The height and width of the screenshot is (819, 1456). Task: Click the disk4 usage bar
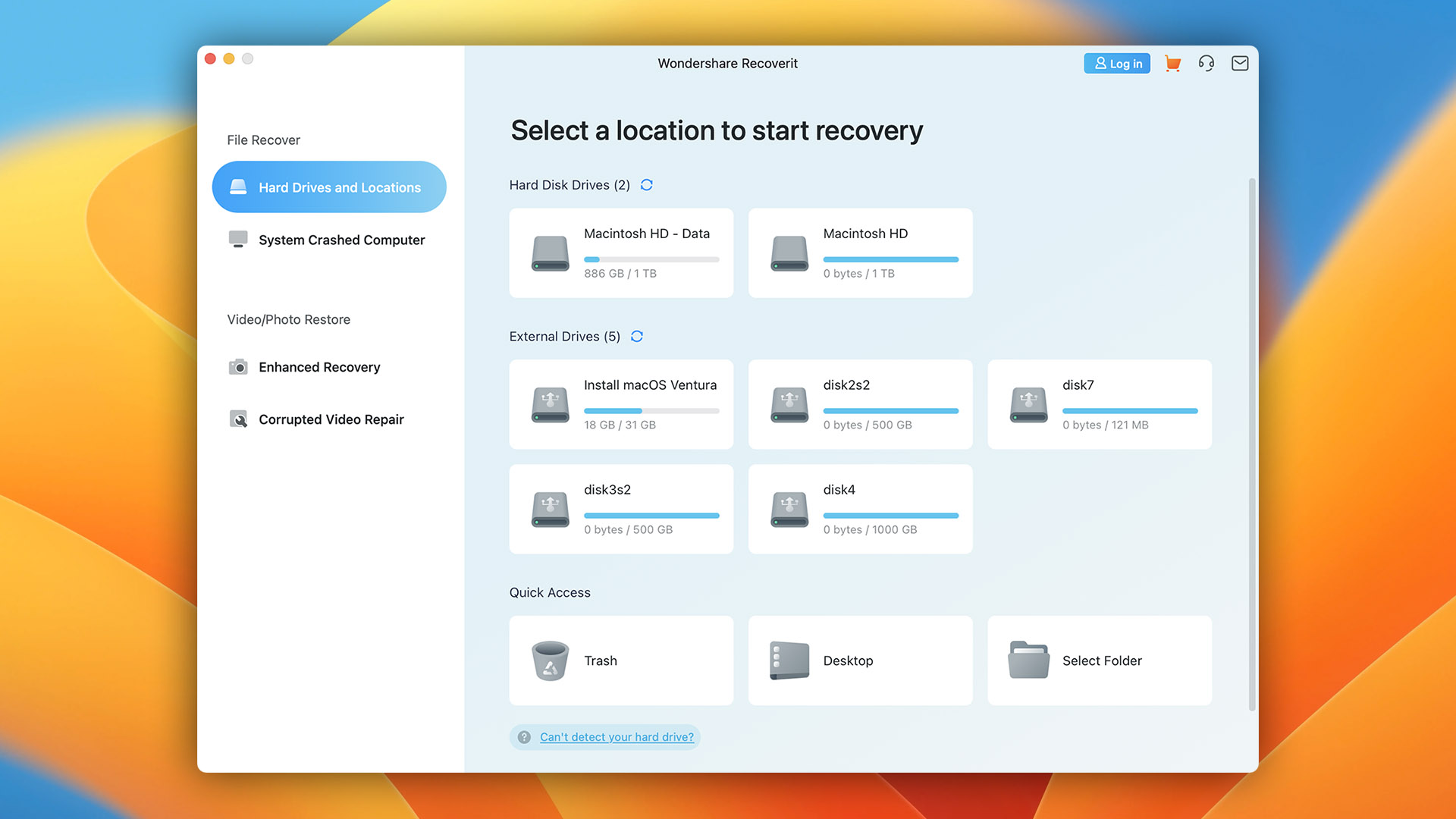(891, 516)
